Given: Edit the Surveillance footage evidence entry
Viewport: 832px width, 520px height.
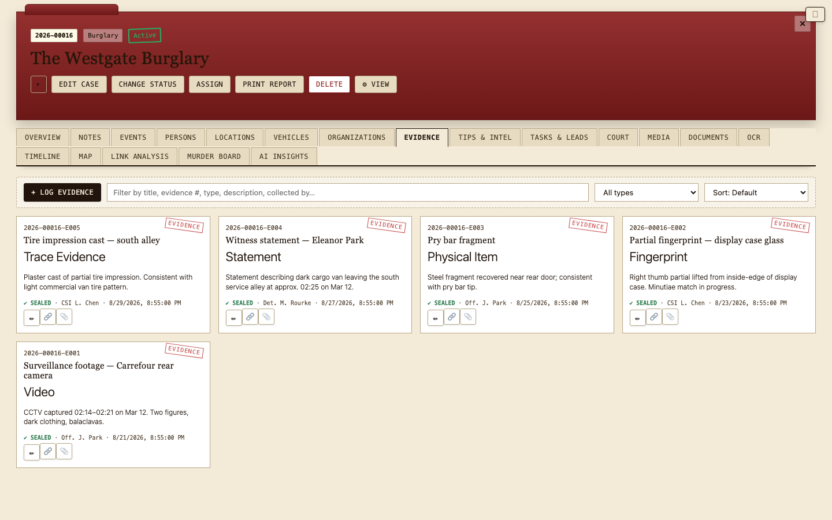Looking at the screenshot, I should [x=31, y=453].
